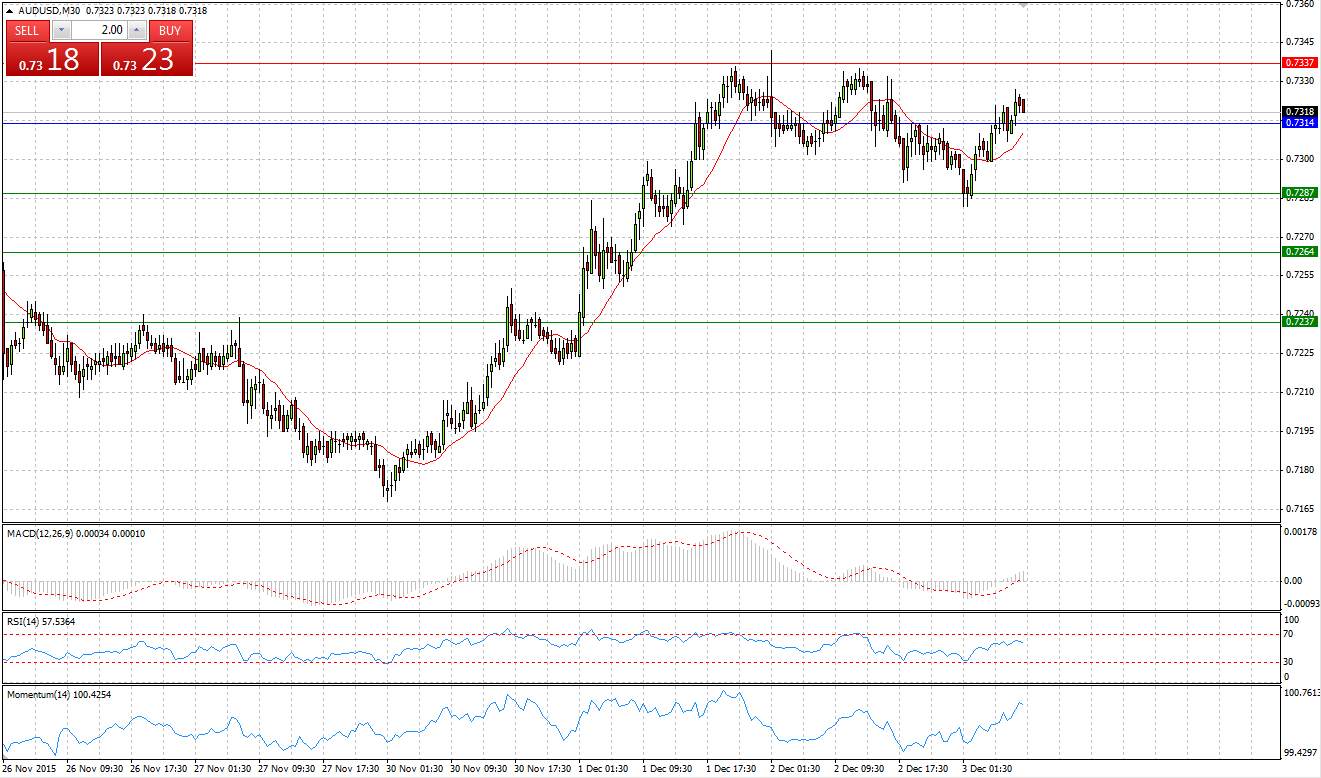Click the 0.7165 price scale value
1321x778 pixels.
pos(1301,509)
